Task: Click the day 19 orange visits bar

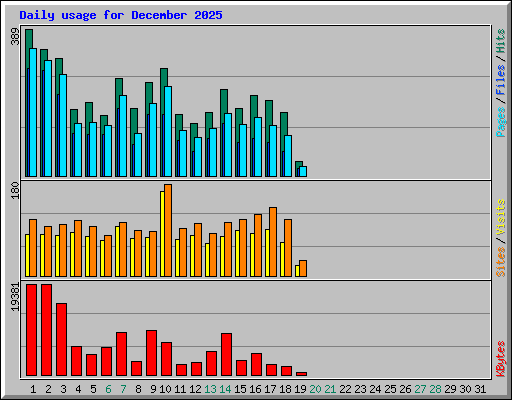Action: tap(303, 269)
